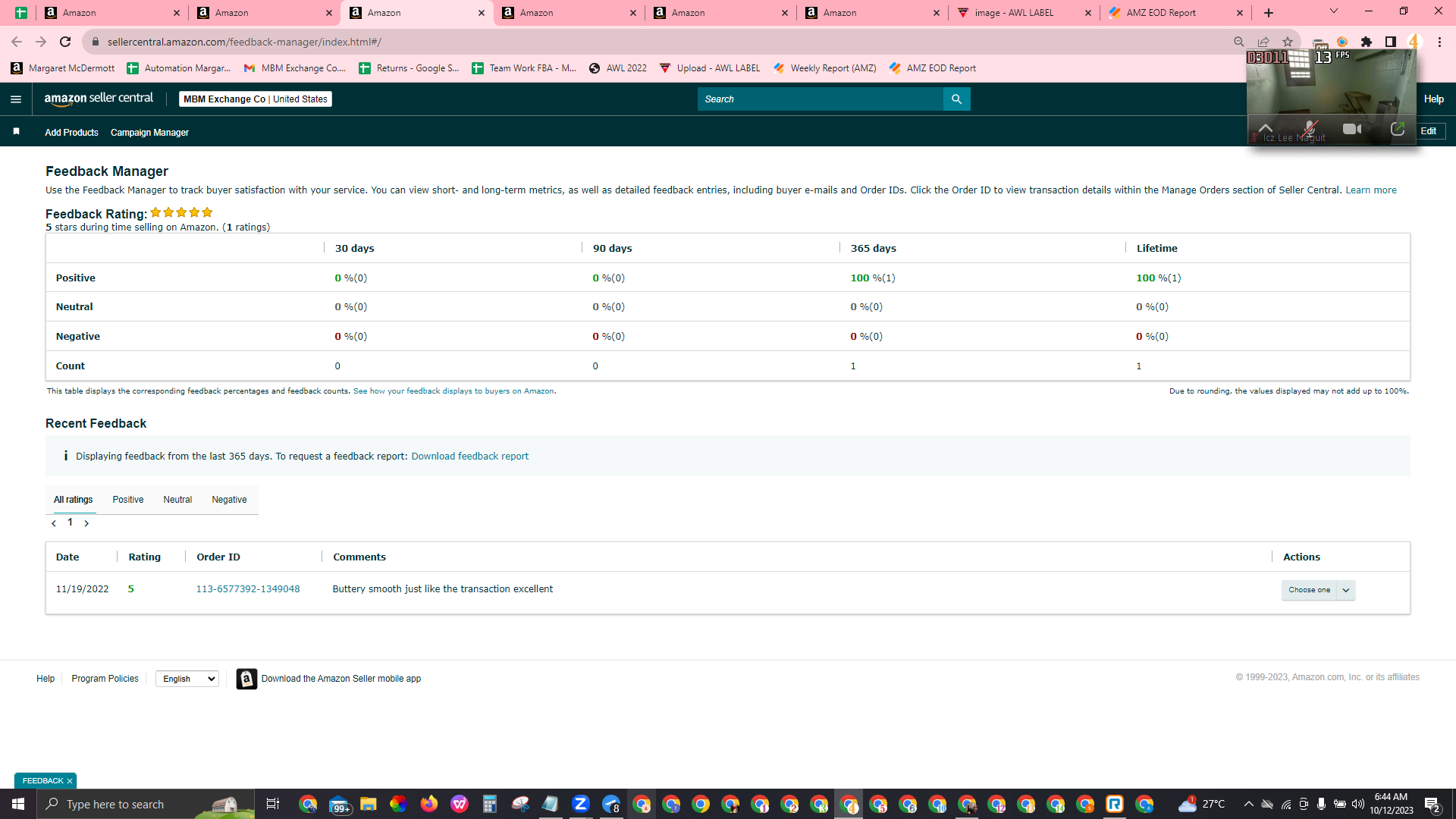Open the Seller Central hamburger menu
Viewport: 1456px width, 819px height.
(16, 99)
